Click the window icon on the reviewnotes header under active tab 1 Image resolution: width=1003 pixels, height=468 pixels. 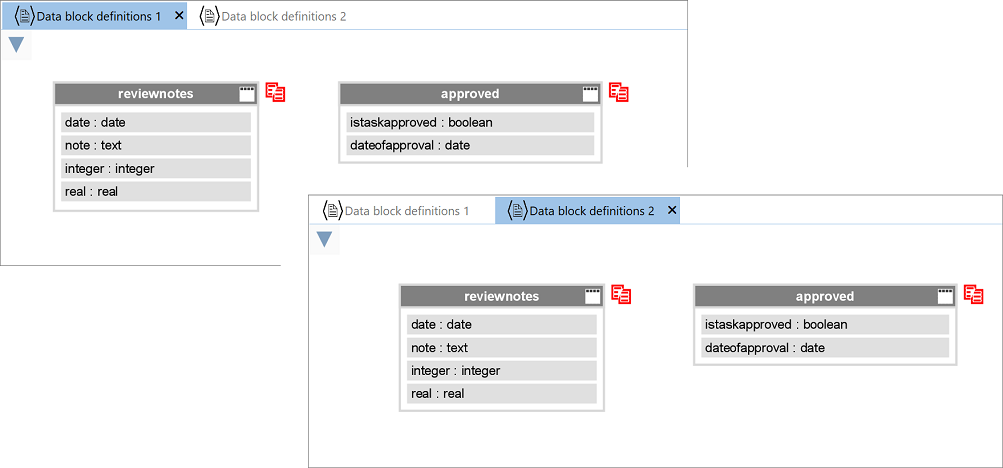(x=247, y=94)
